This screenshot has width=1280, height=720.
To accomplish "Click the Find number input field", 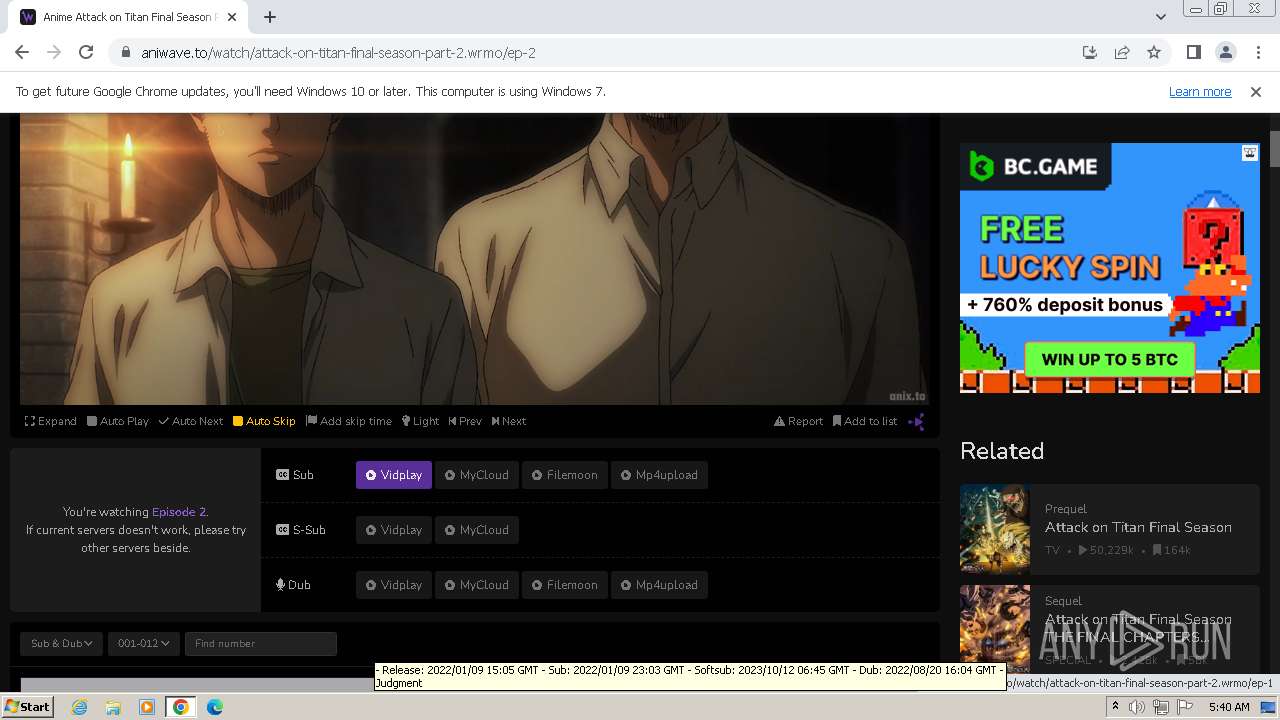I will [260, 643].
